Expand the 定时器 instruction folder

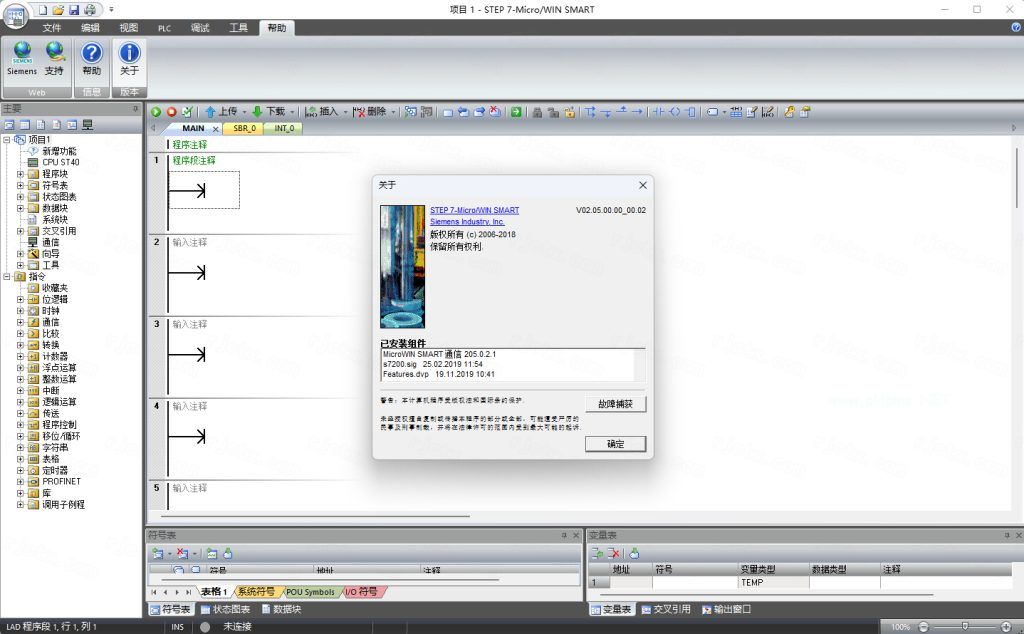[x=20, y=470]
